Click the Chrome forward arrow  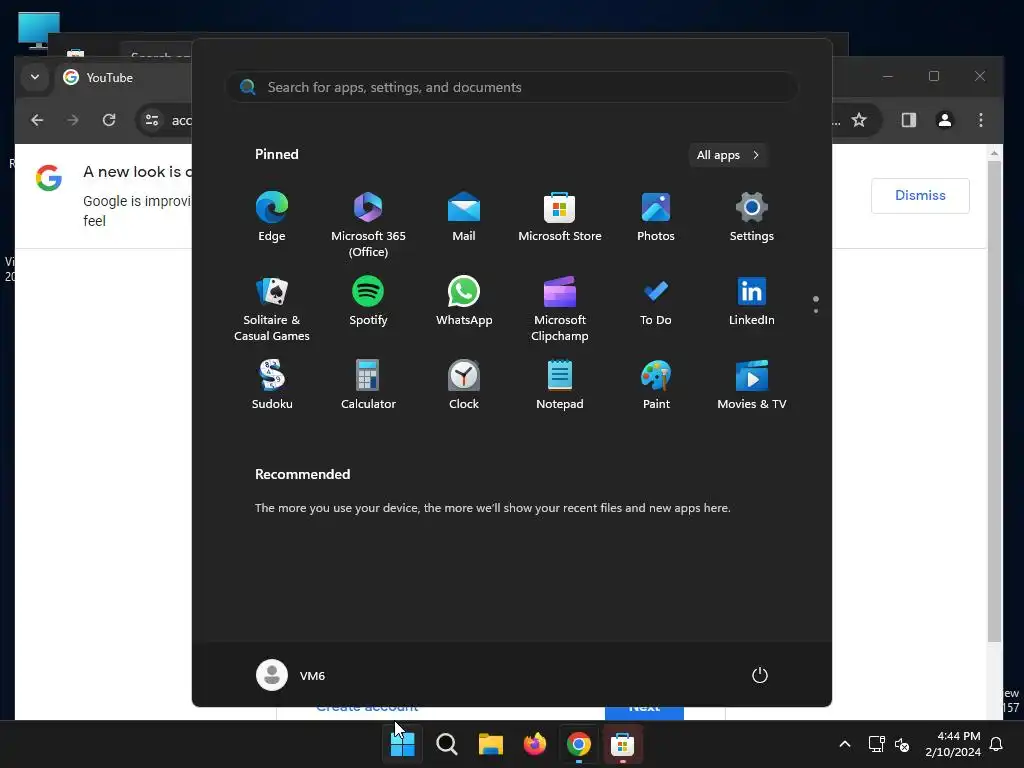point(73,120)
